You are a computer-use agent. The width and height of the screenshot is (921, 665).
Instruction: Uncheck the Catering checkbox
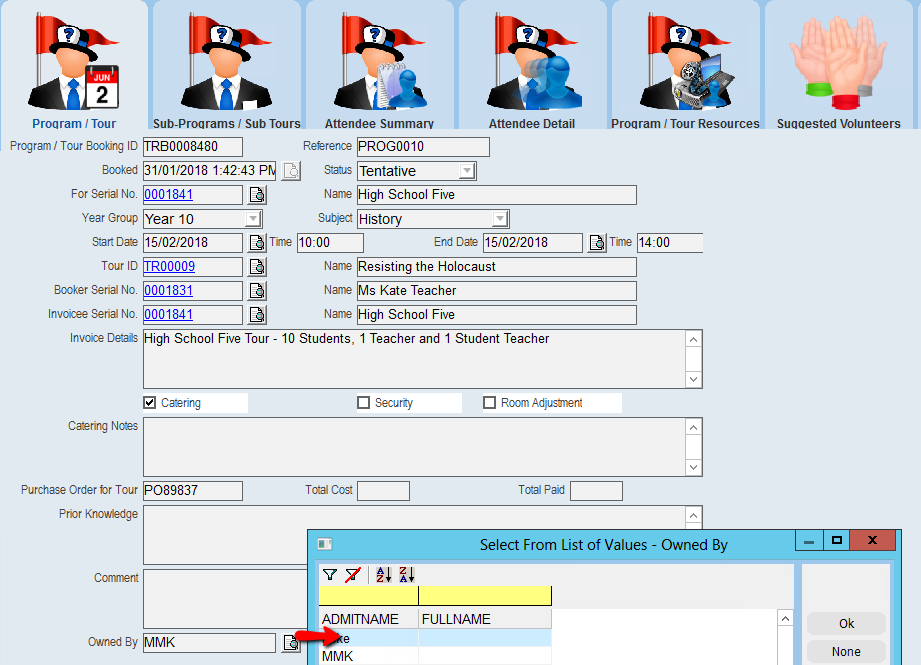150,403
